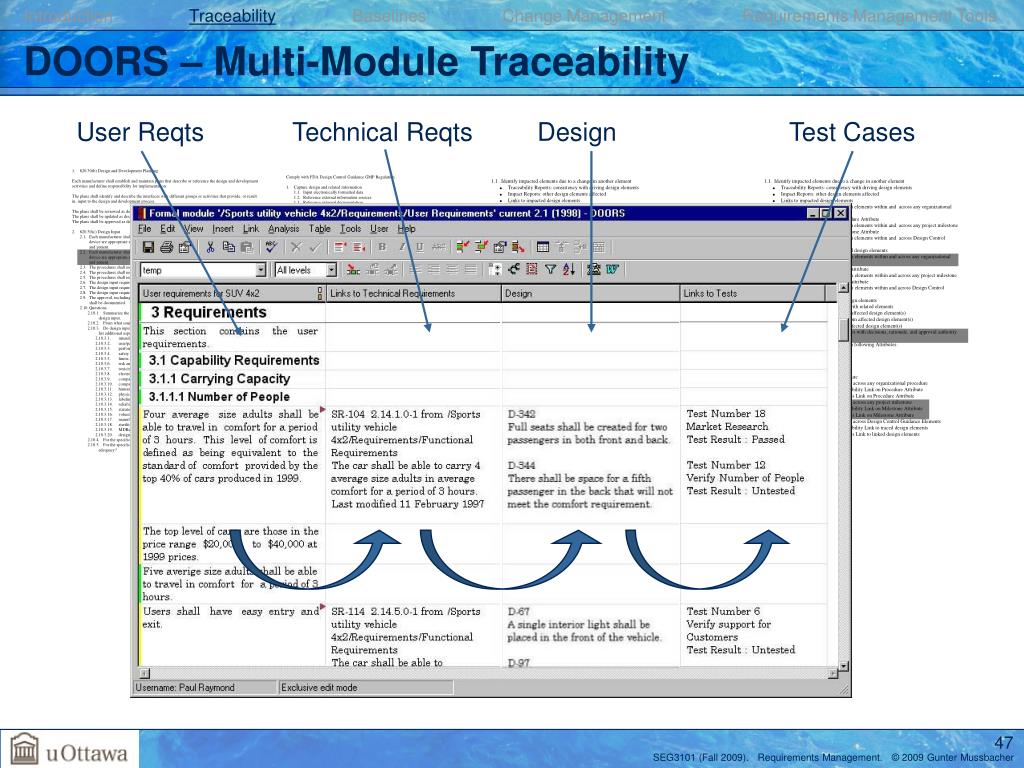
Task: Click the insert table icon
Action: click(543, 247)
